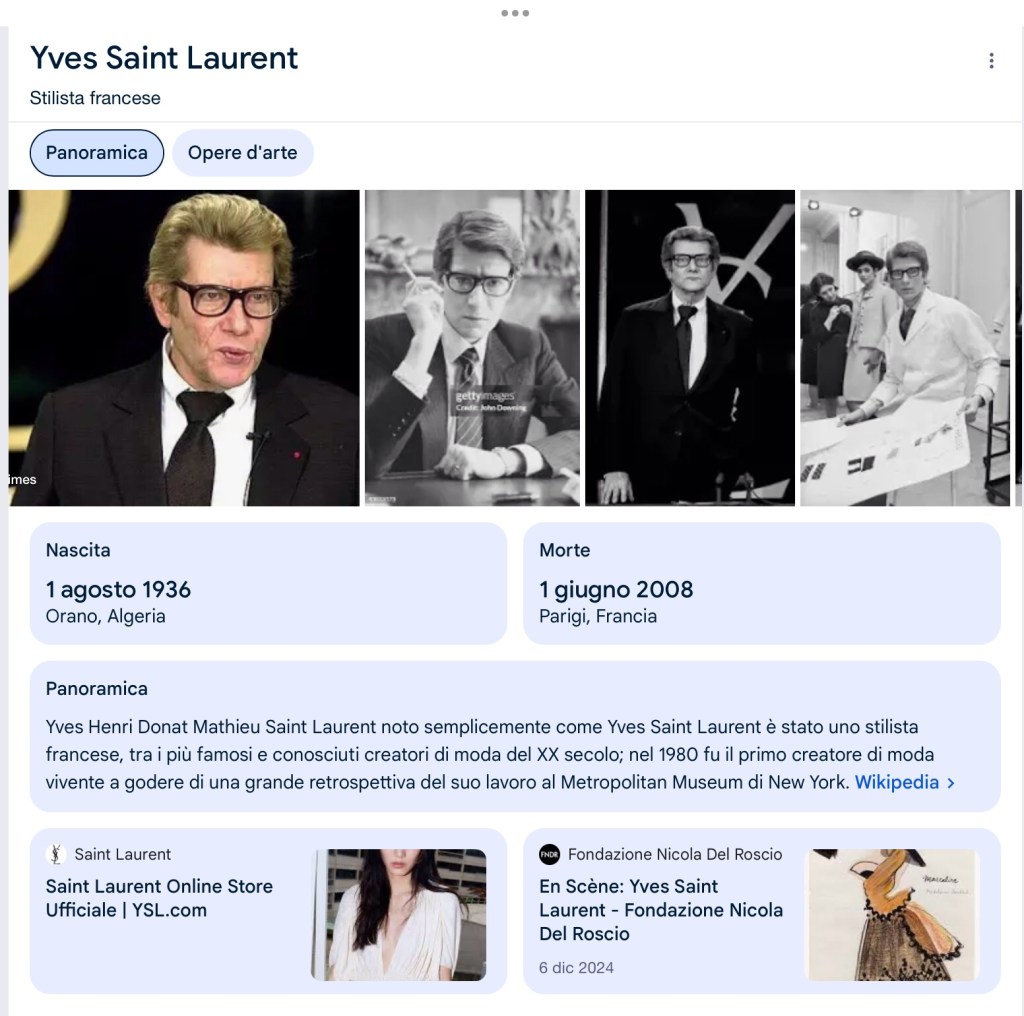Click the Yves Saint Laurent title heading
Image resolution: width=1024 pixels, height=1016 pixels.
[x=164, y=57]
